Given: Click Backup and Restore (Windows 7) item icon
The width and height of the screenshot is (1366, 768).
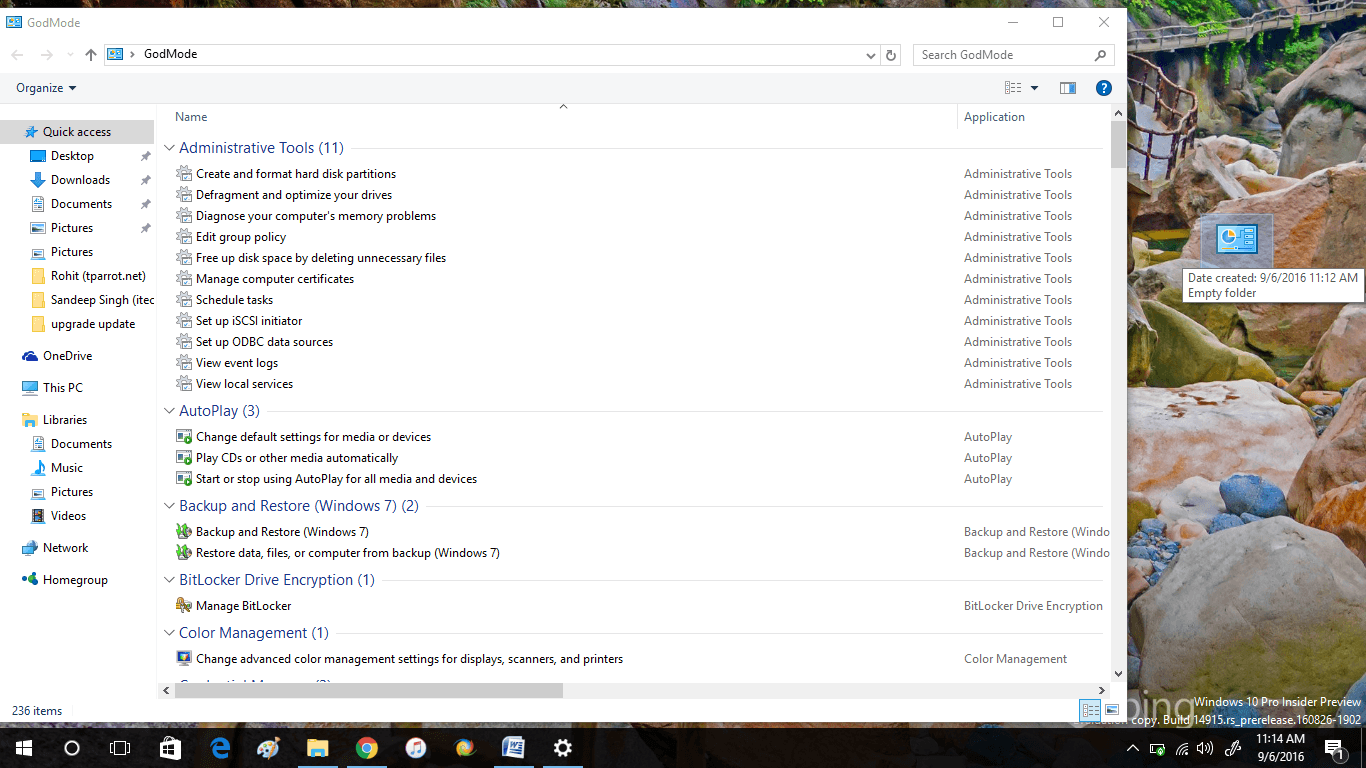Looking at the screenshot, I should pyautogui.click(x=184, y=532).
